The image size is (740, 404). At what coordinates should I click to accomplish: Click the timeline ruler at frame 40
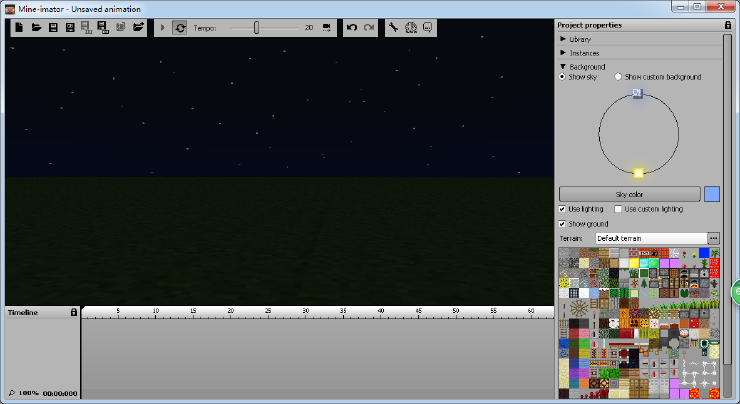tap(381, 312)
